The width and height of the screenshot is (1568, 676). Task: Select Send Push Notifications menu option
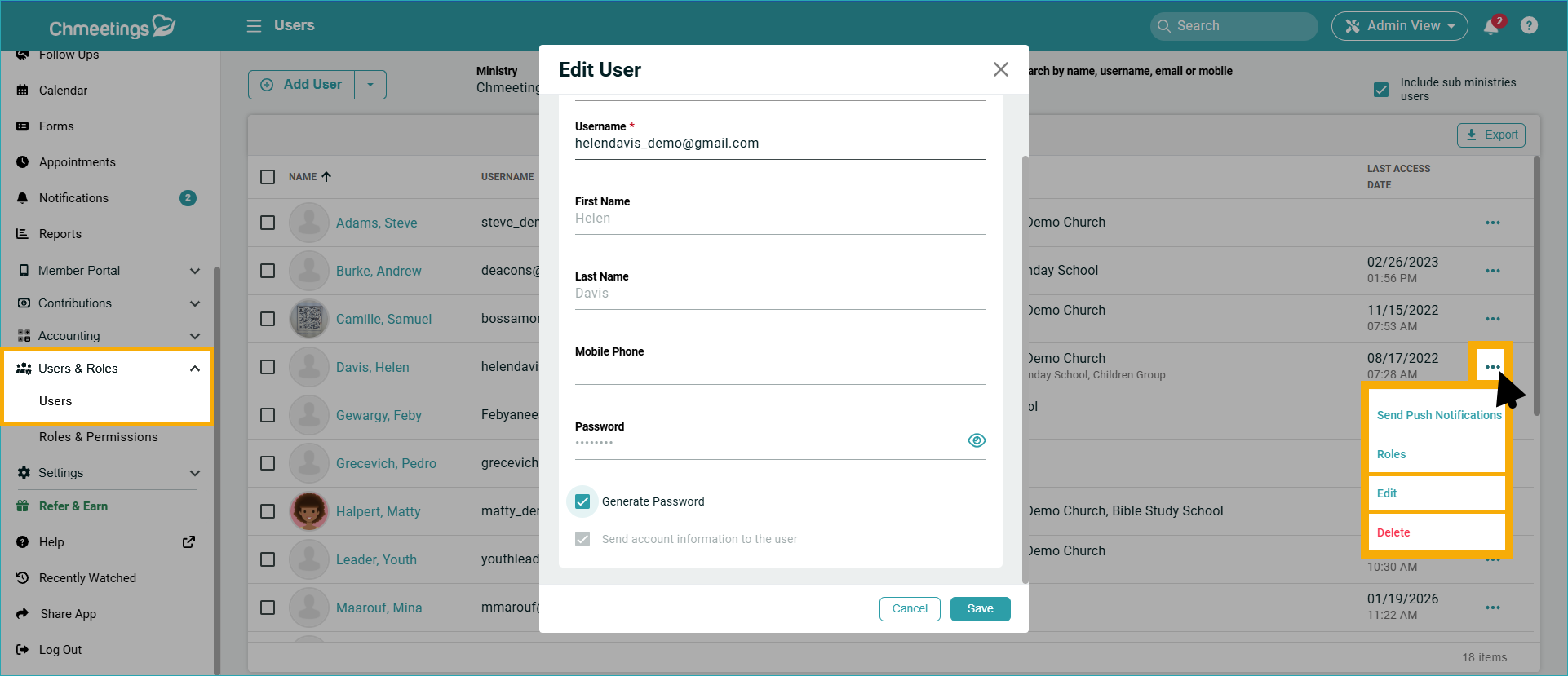[1438, 415]
